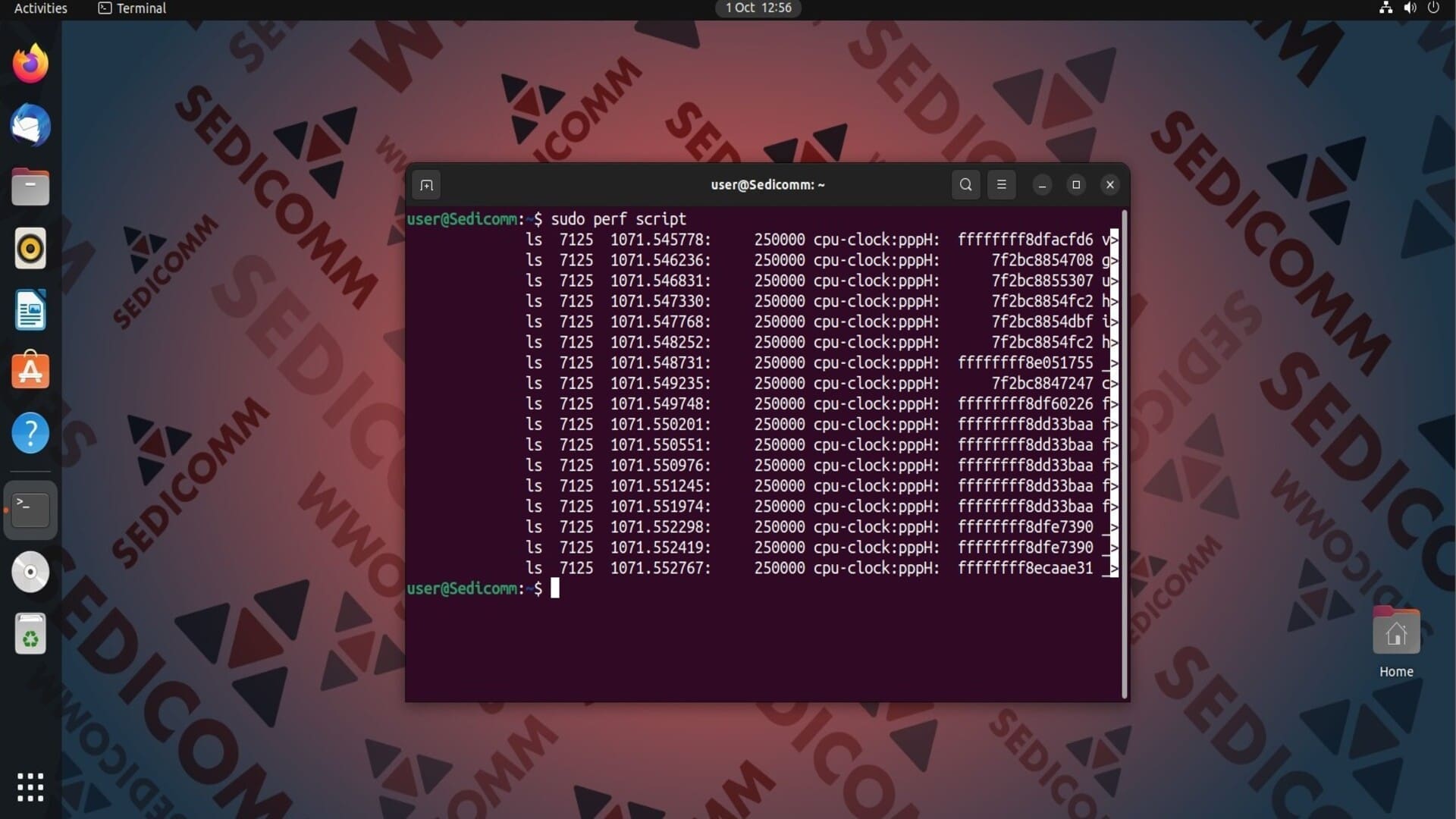Click the timestamp 1071.550201
Image resolution: width=1456 pixels, height=819 pixels.
(661, 424)
